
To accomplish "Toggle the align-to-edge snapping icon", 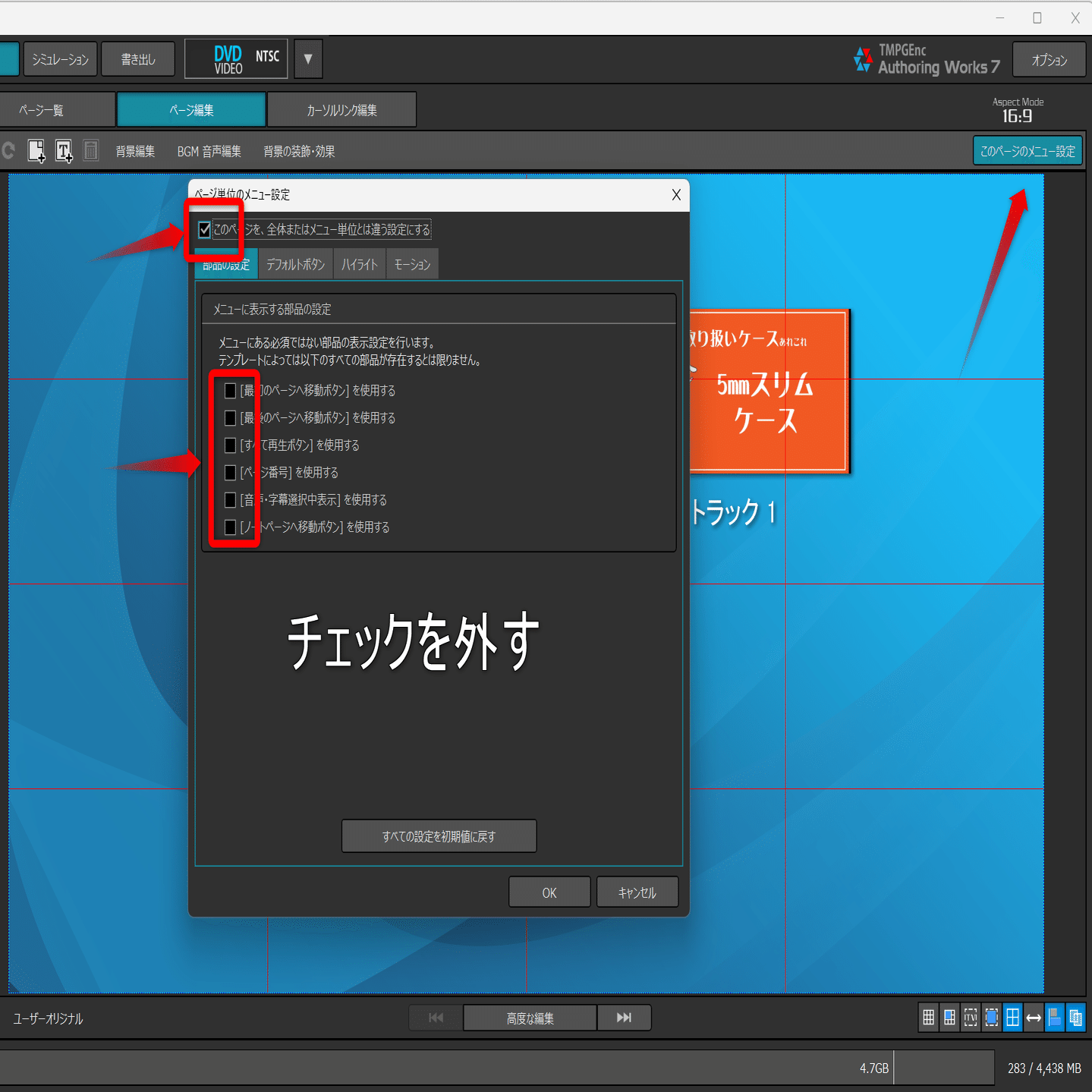I will click(1055, 1018).
